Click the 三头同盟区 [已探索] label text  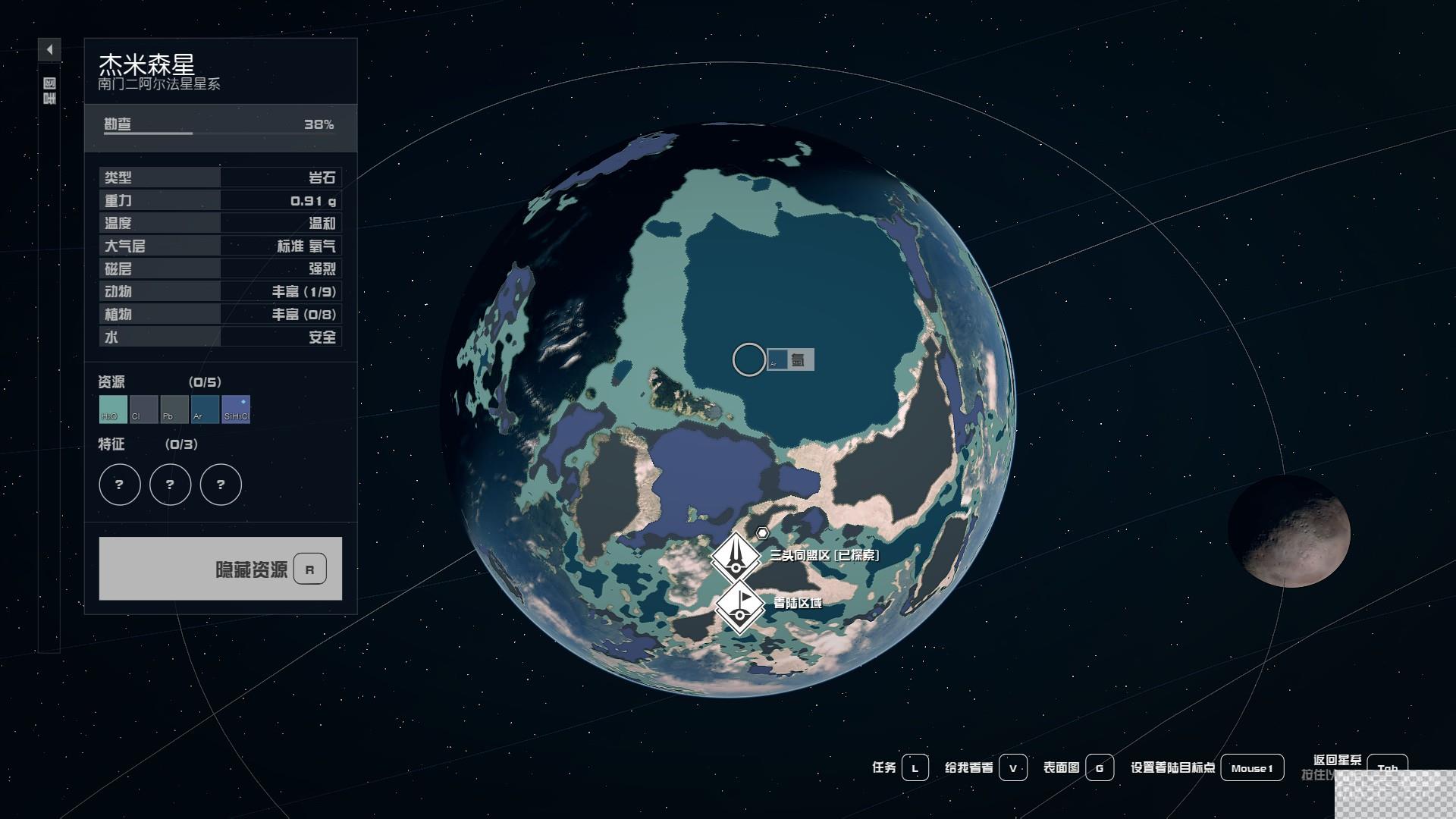825,555
